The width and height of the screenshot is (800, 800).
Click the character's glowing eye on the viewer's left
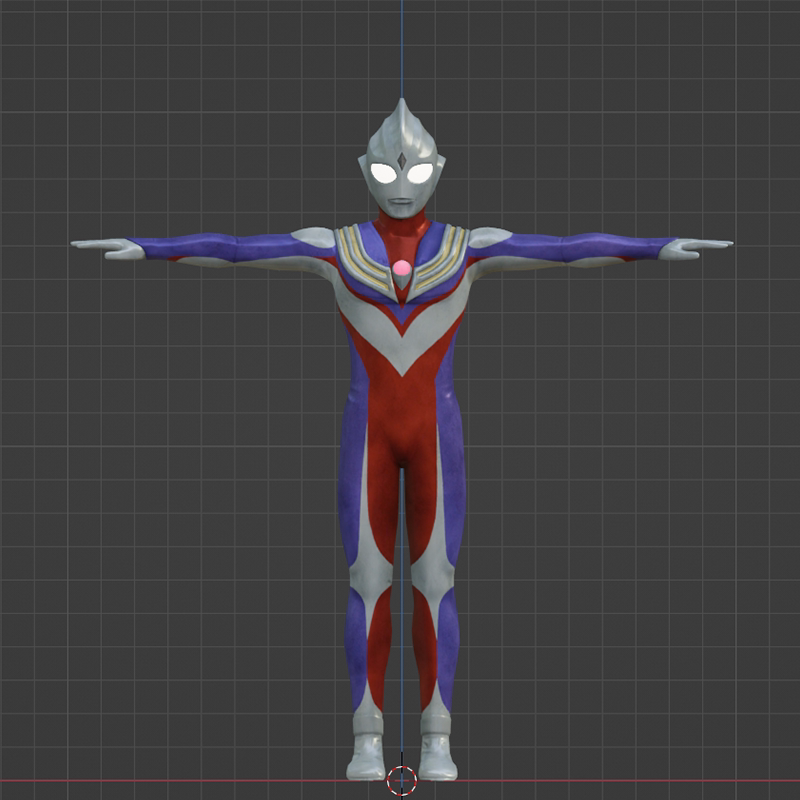384,173
